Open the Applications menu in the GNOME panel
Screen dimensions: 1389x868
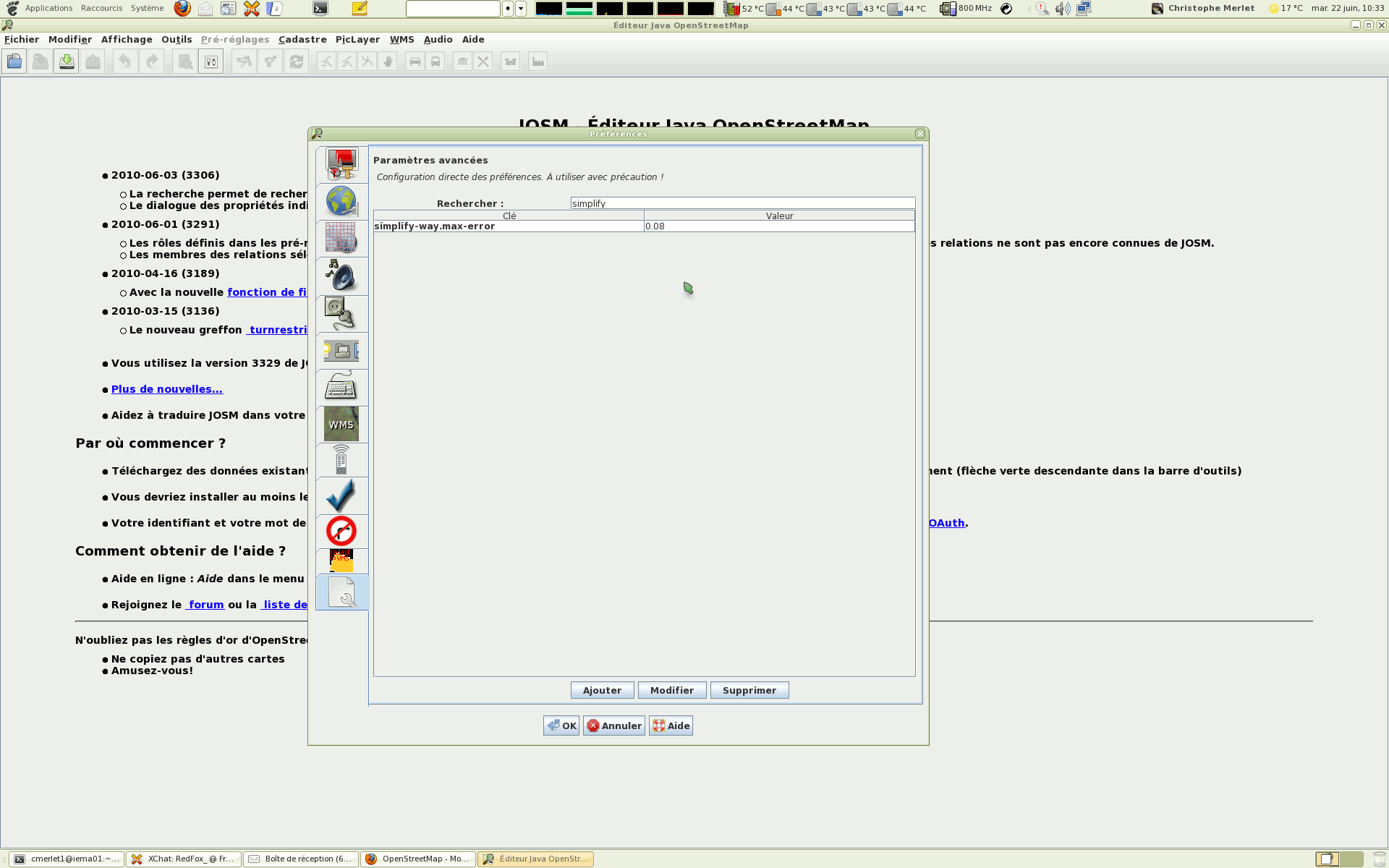pos(48,9)
